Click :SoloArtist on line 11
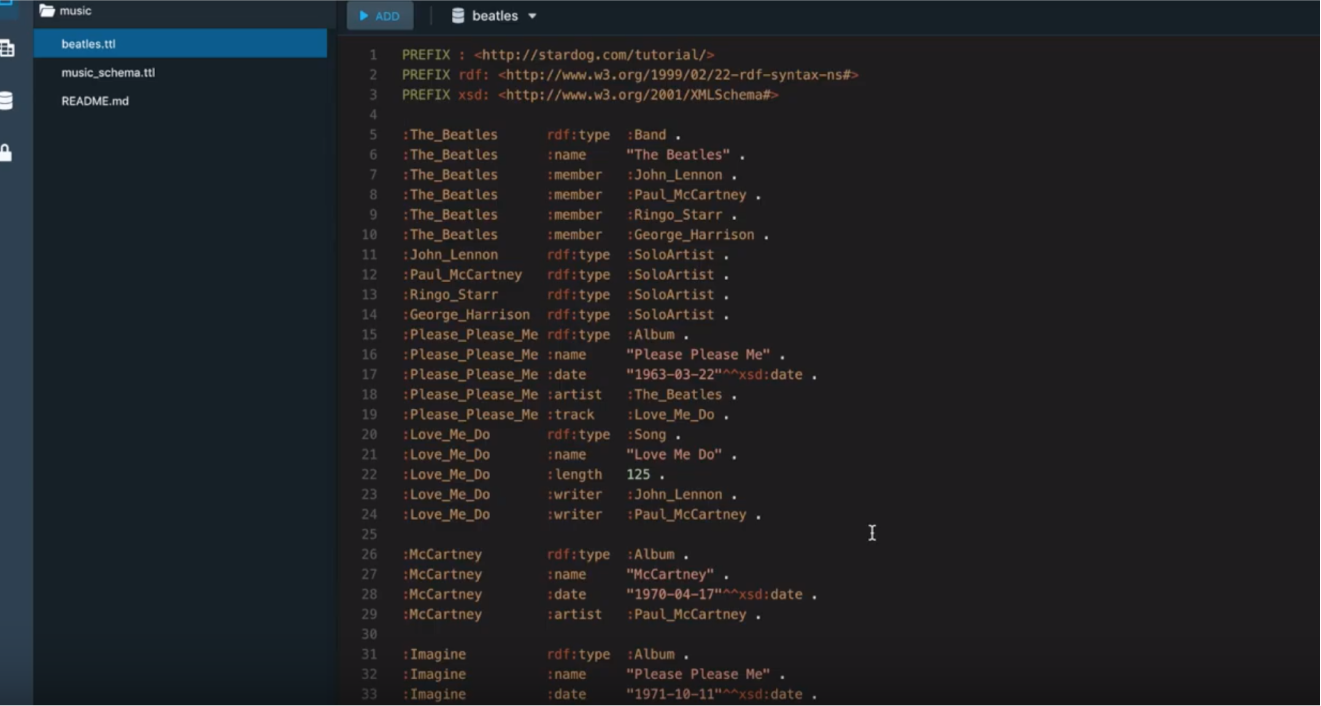The image size is (1321, 706). point(670,255)
